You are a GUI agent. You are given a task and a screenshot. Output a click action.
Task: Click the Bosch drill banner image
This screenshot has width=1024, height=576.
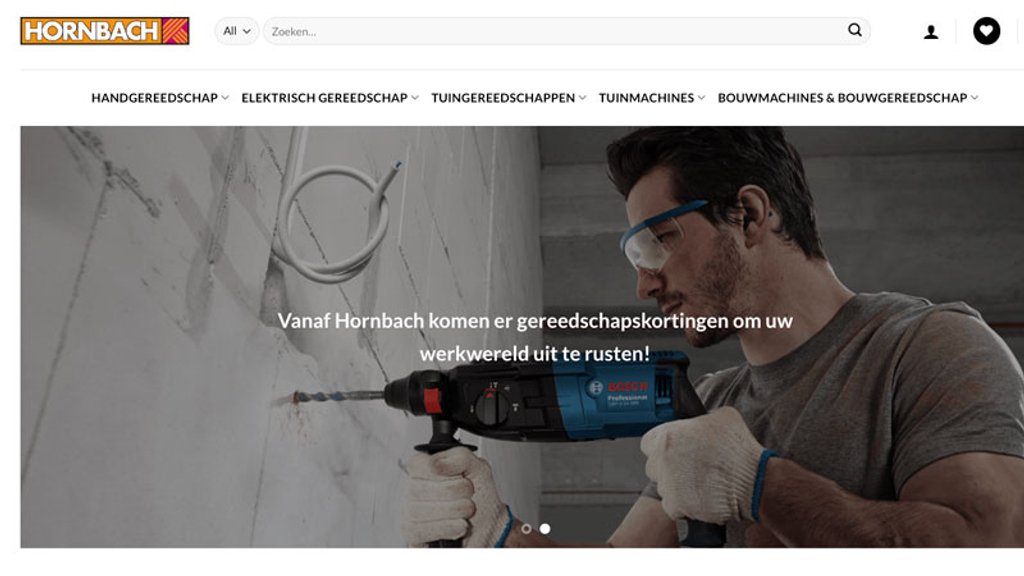tap(522, 336)
